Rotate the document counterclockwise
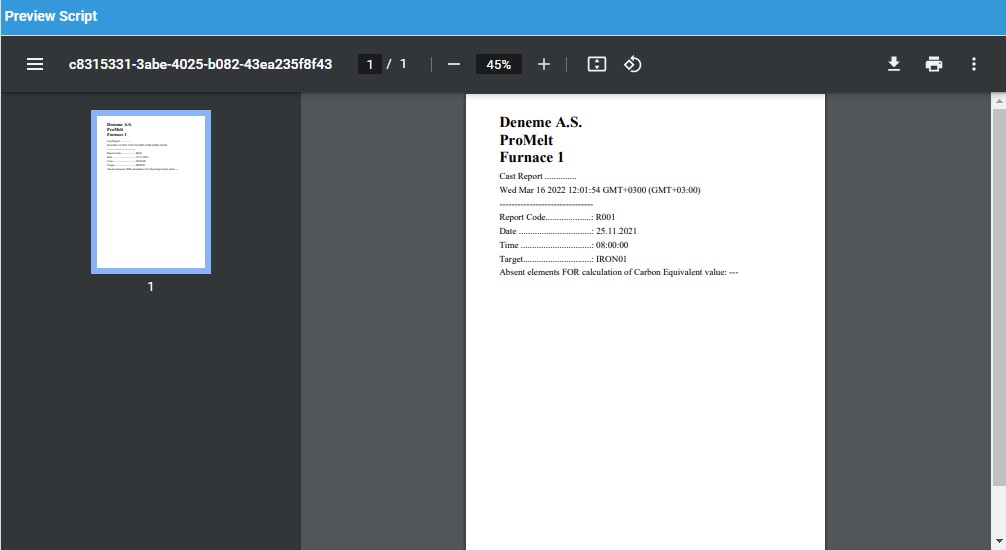This screenshot has width=1006, height=550. pos(632,64)
